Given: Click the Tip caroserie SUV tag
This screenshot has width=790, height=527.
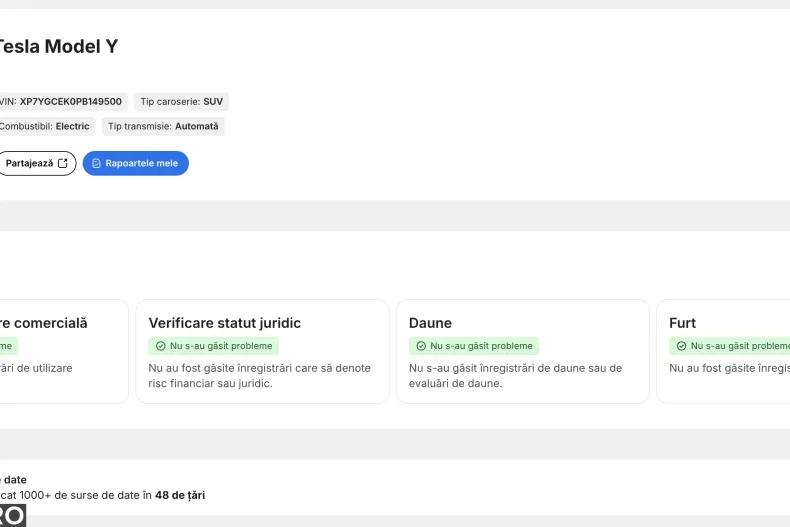Looking at the screenshot, I should [x=181, y=102].
